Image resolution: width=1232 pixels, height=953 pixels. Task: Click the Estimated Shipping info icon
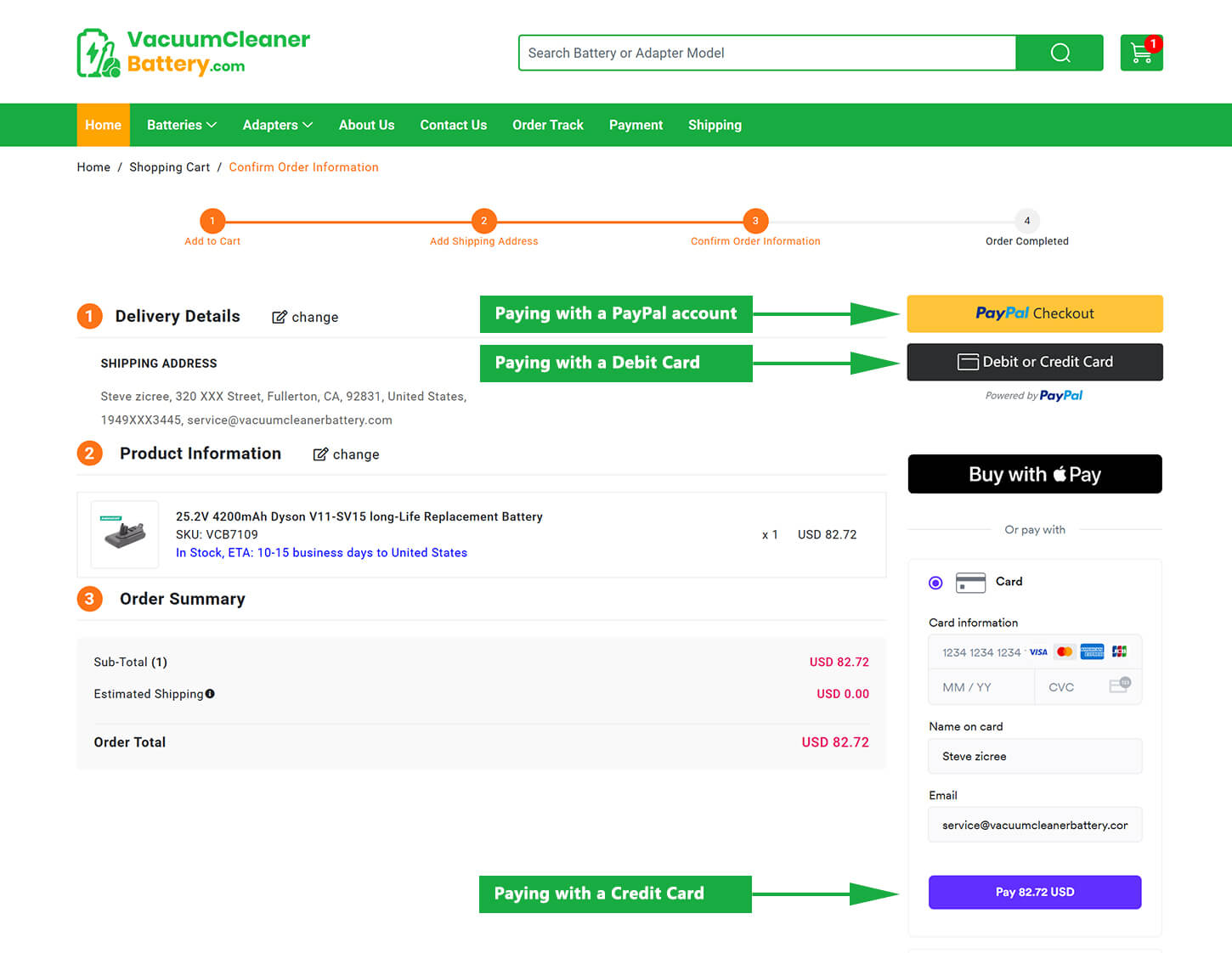210,694
